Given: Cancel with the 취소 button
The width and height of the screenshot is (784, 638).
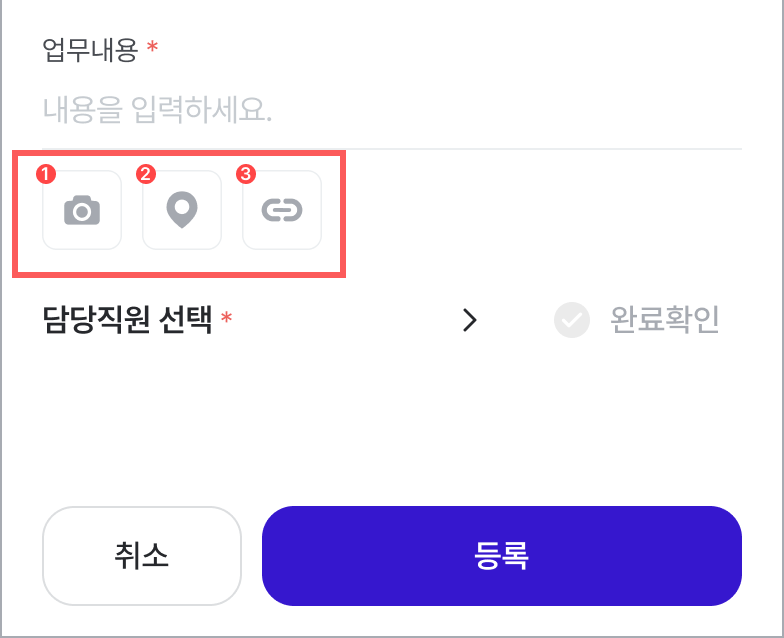Looking at the screenshot, I should 142,556.
